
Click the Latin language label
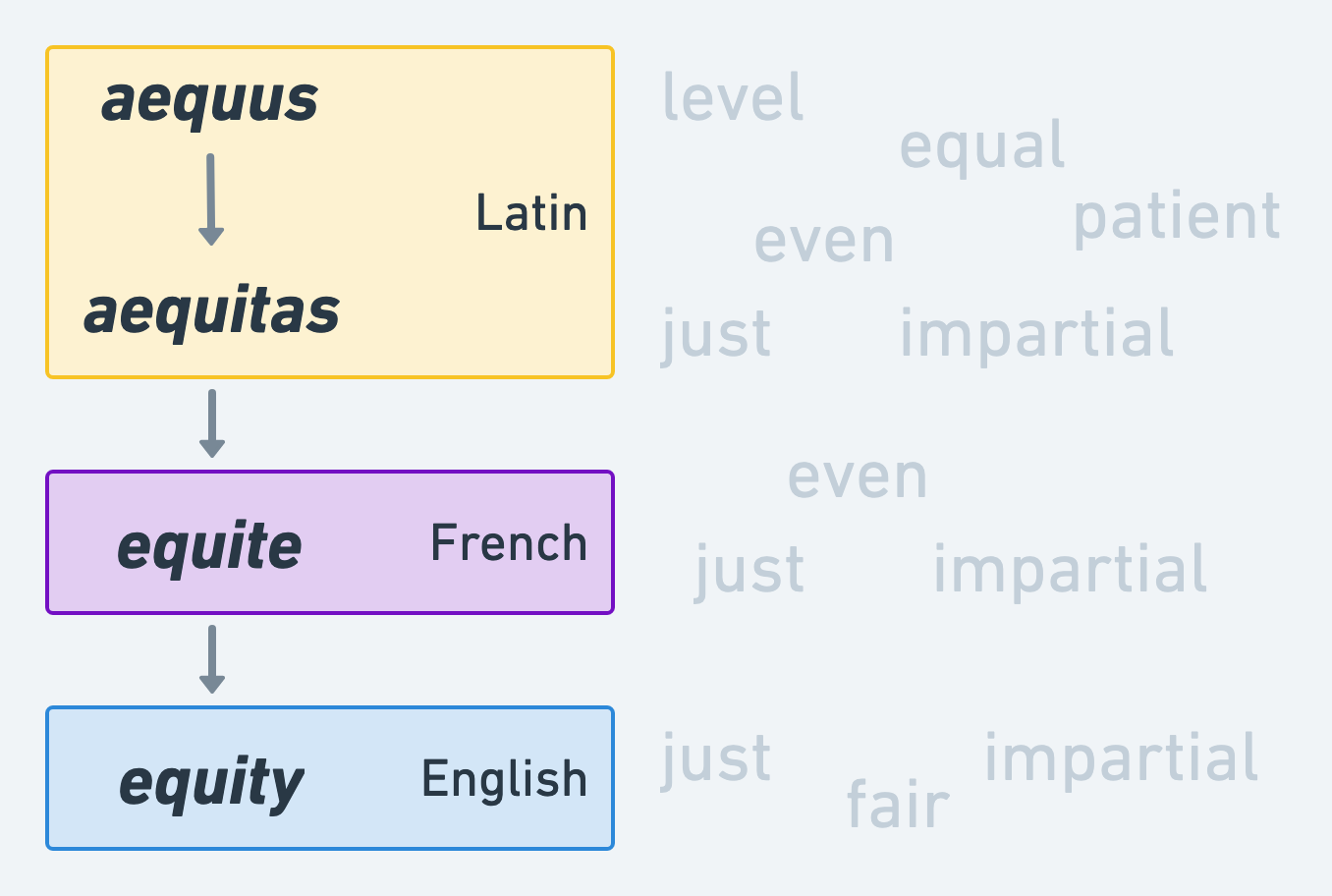pos(531,213)
